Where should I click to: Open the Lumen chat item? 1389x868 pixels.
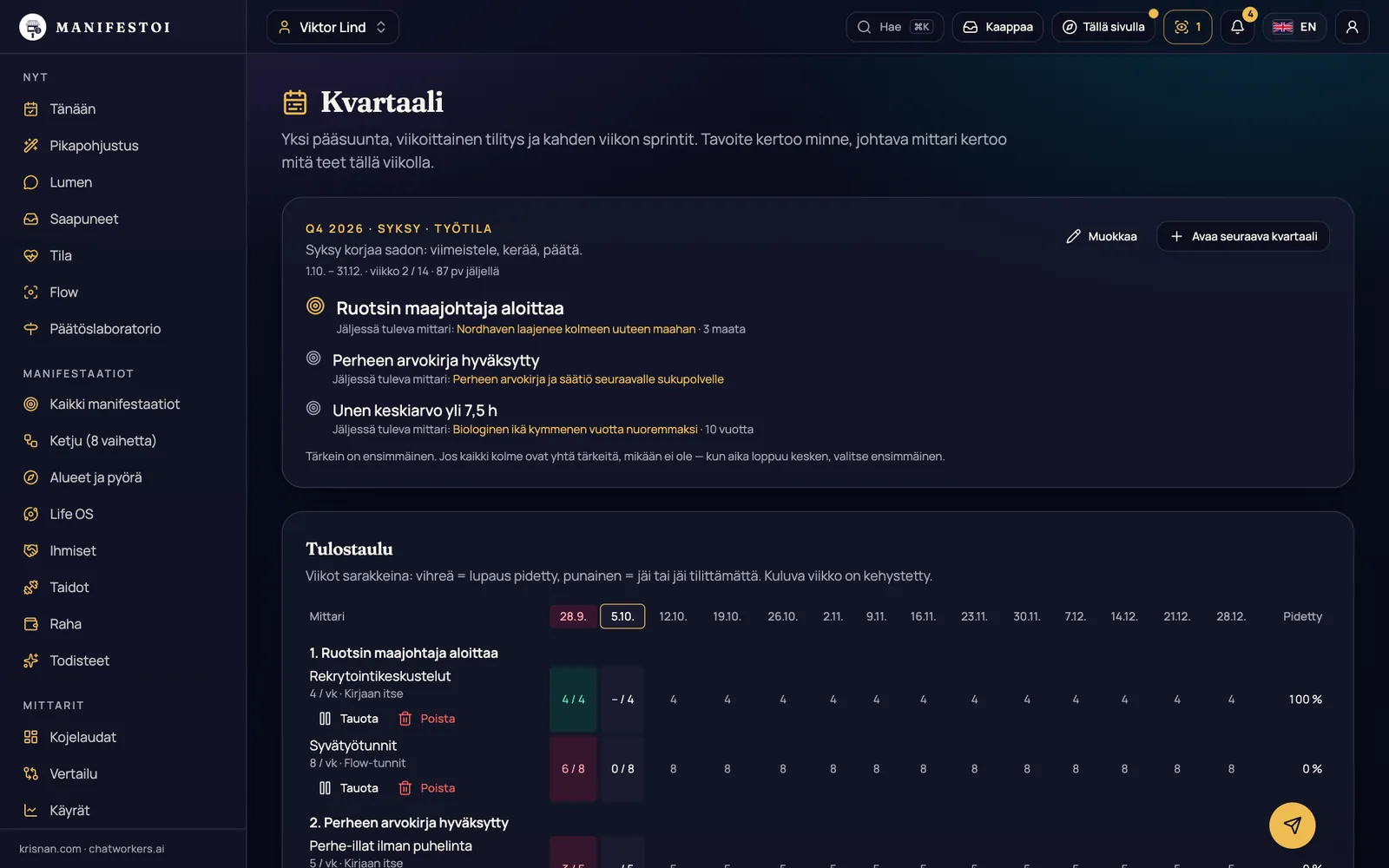pyautogui.click(x=122, y=182)
